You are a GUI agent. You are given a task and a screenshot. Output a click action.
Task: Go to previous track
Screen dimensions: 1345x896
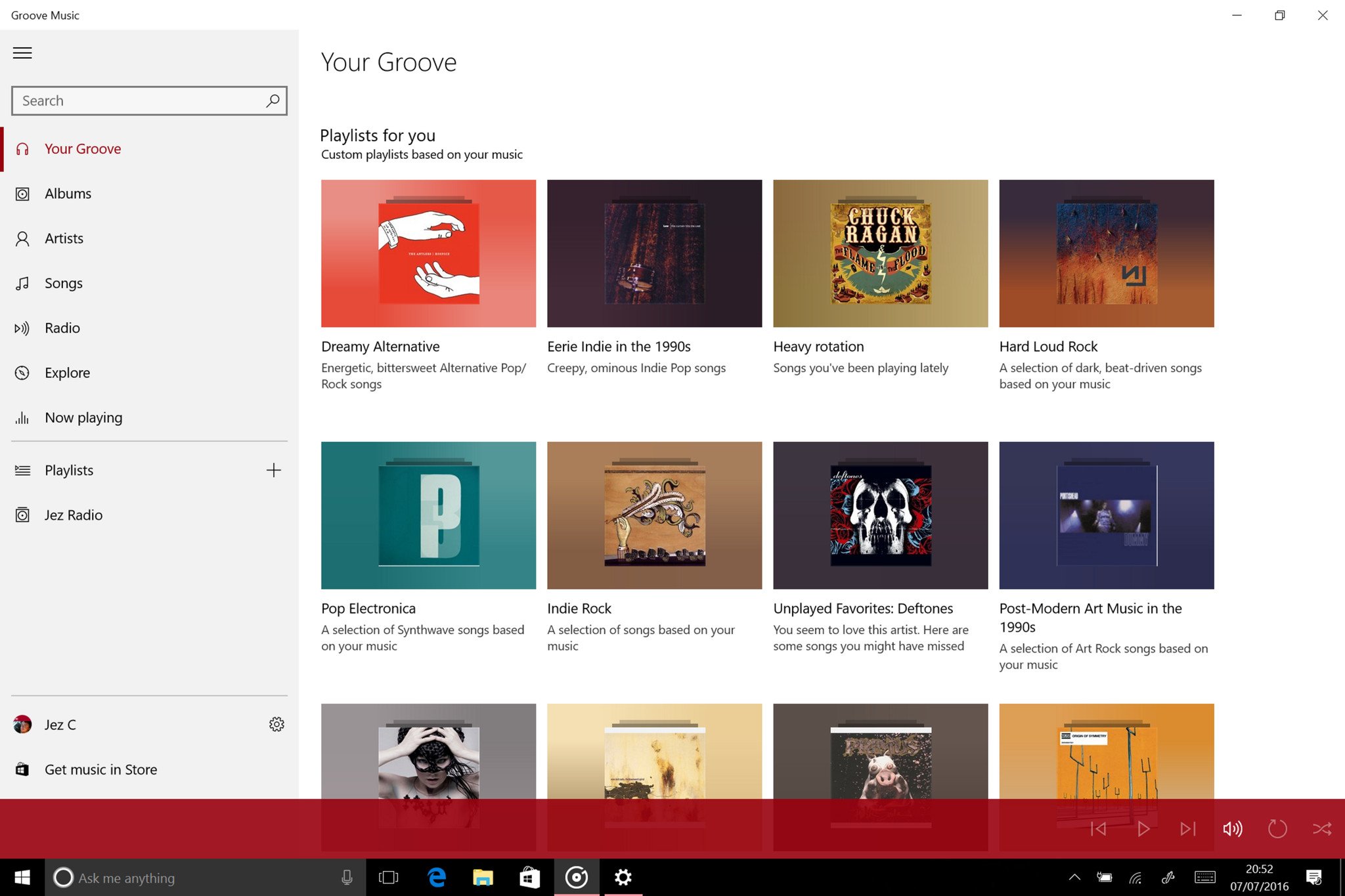[x=1098, y=829]
